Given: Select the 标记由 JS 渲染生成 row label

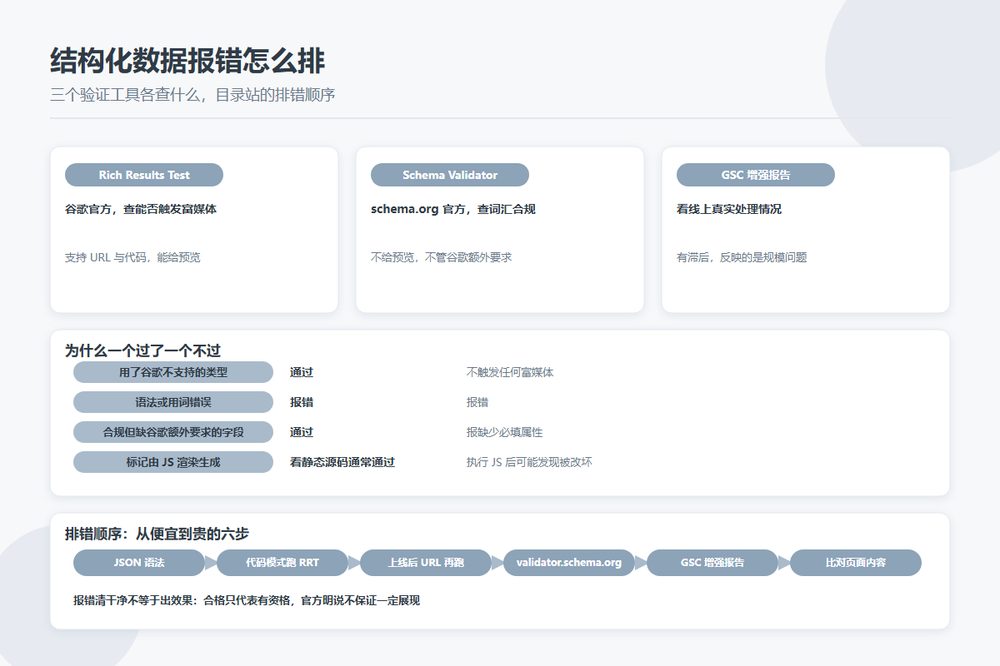Looking at the screenshot, I should (173, 462).
